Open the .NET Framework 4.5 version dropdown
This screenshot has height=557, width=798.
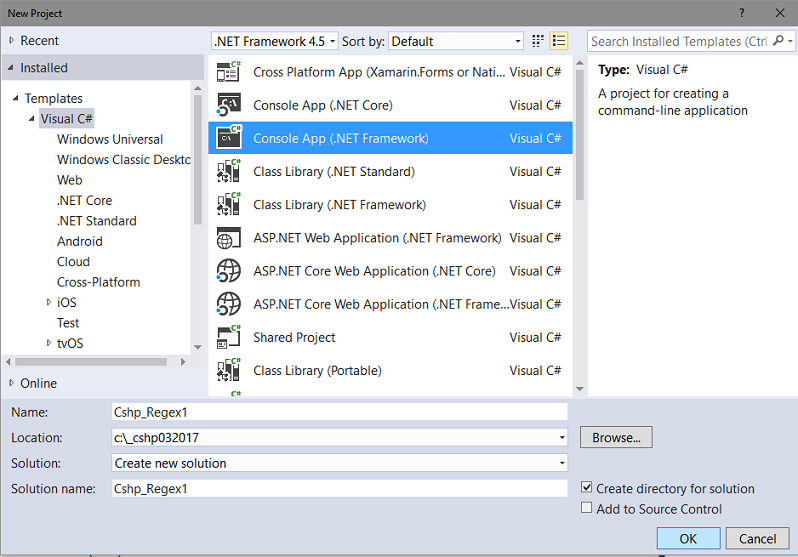(x=274, y=41)
